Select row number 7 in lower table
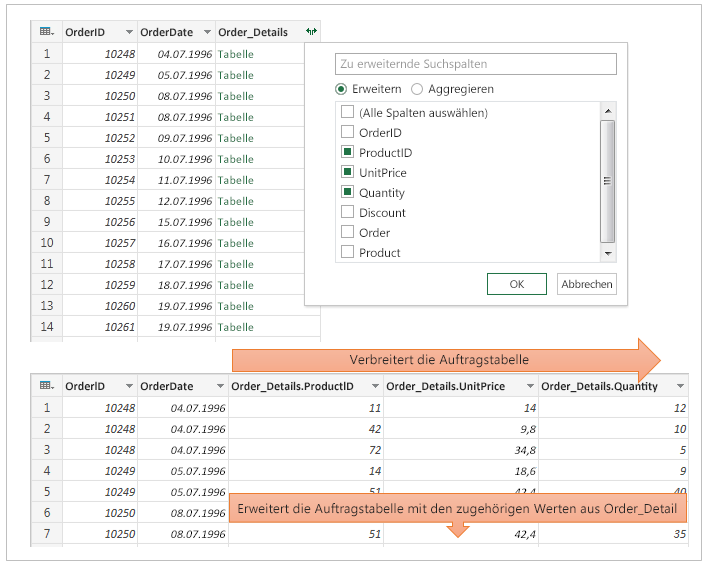 tap(47, 533)
